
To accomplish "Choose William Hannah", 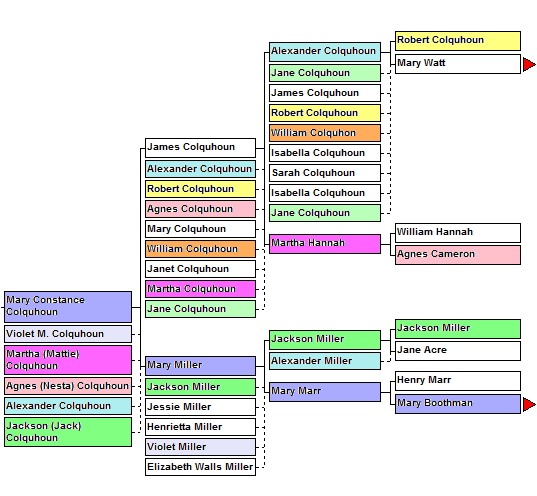I will [x=458, y=233].
